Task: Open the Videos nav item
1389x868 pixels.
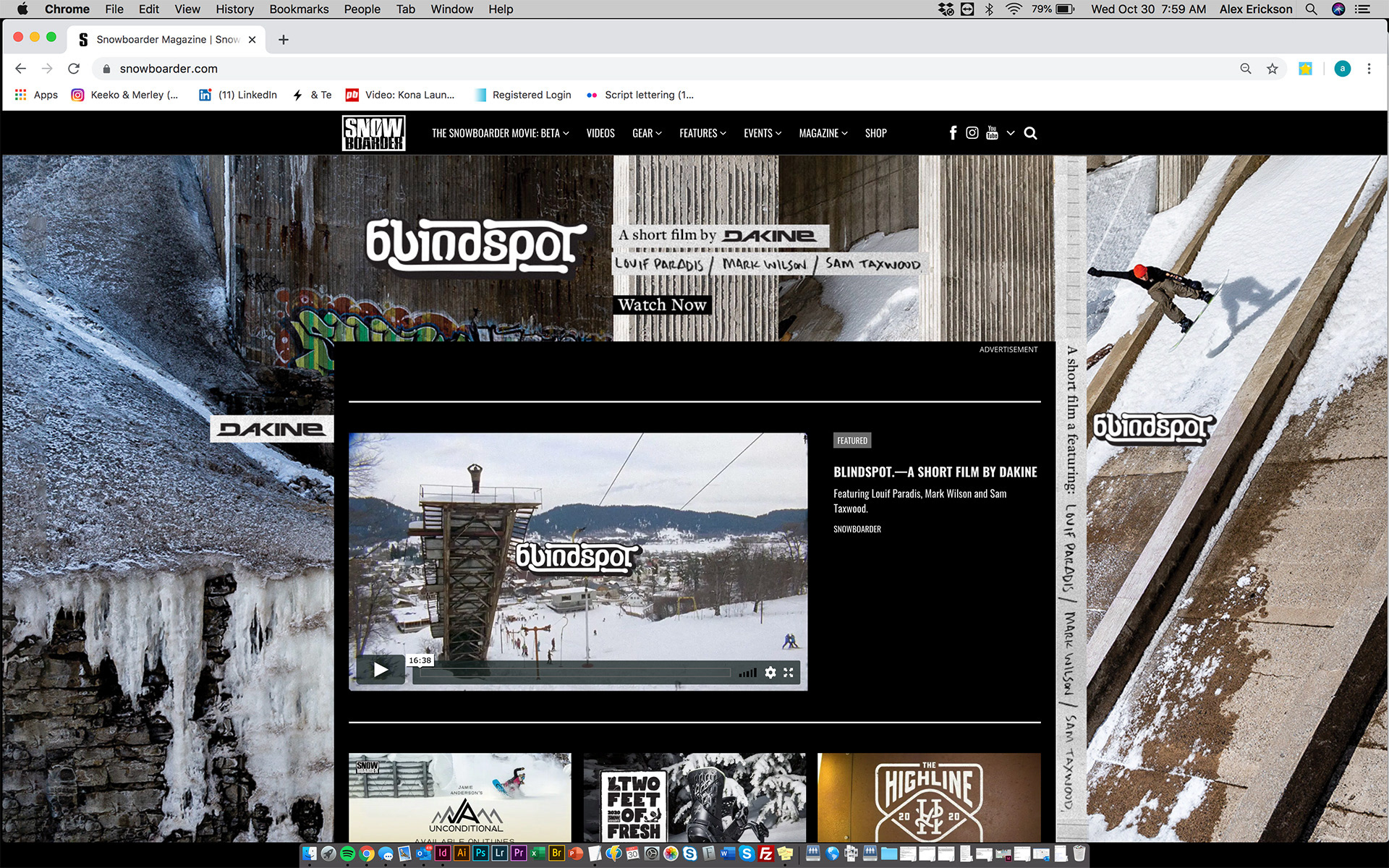Action: point(600,133)
